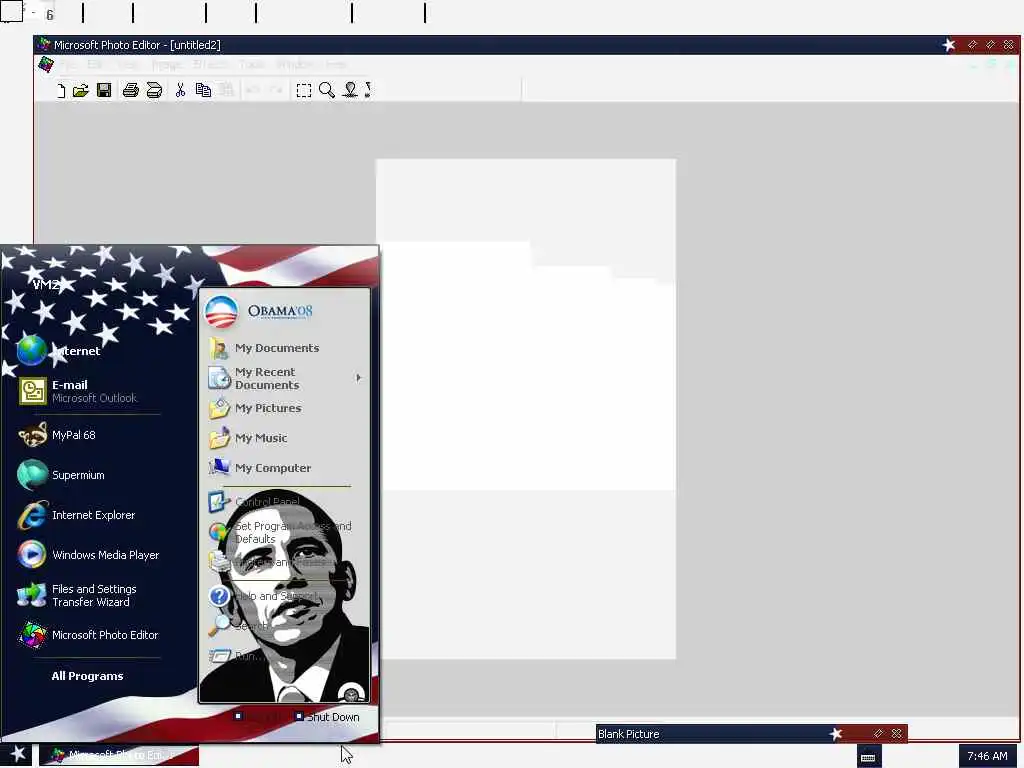Restore the Blank Picture window

[878, 733]
